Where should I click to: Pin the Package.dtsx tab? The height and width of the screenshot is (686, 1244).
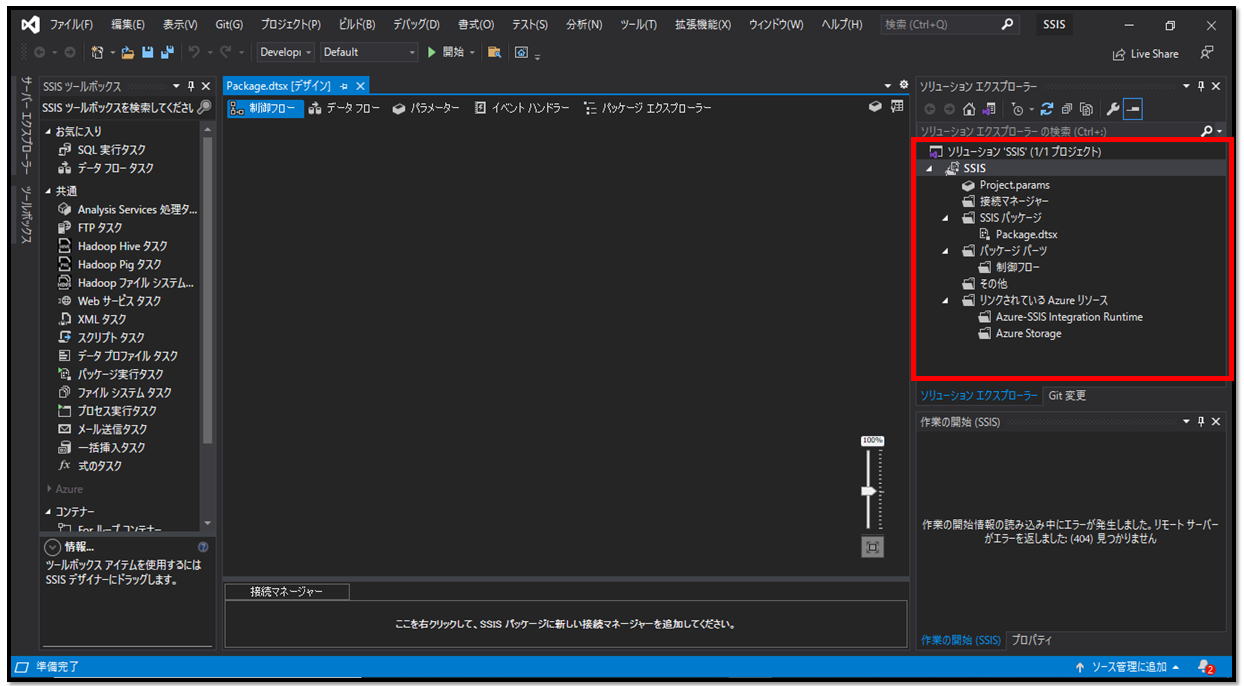(344, 86)
